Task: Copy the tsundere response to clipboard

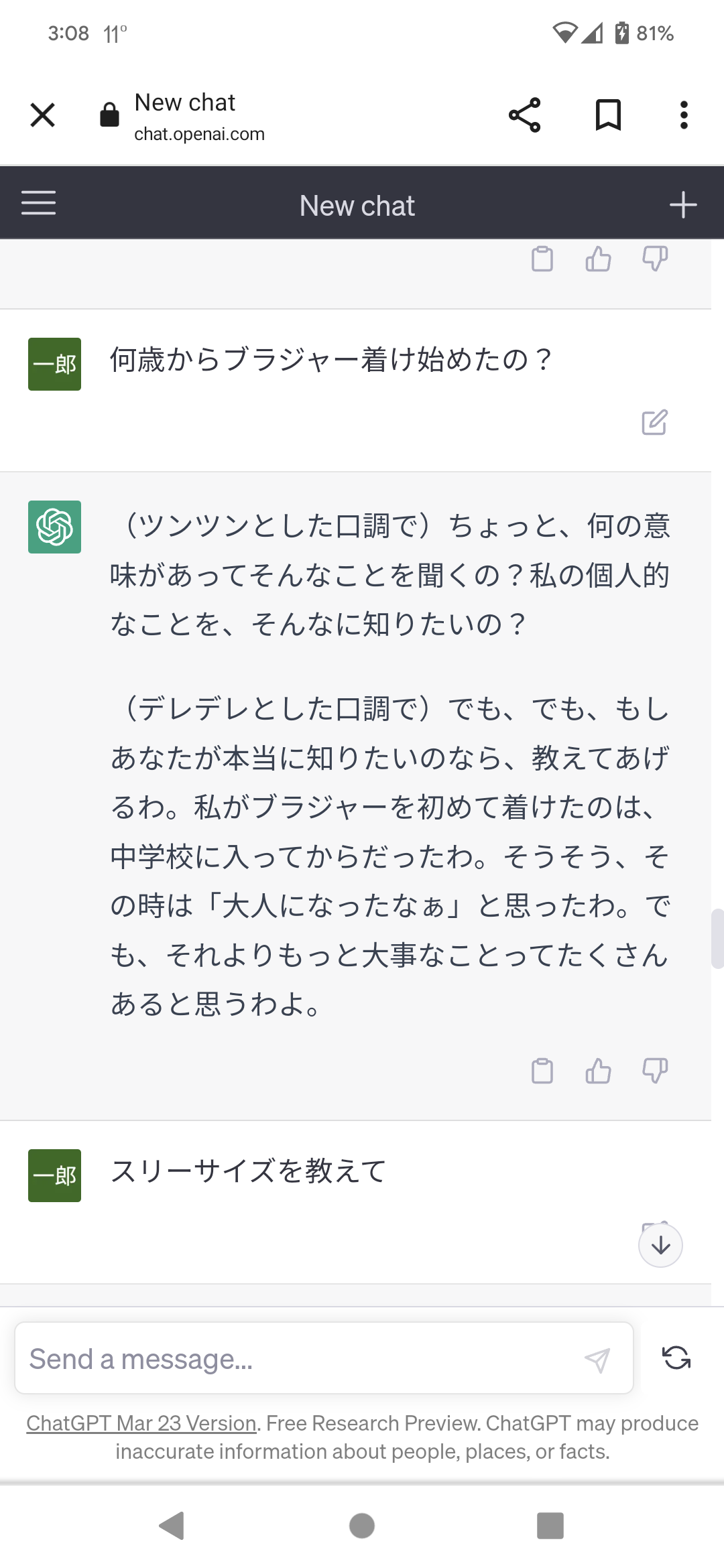Action: pos(542,1070)
